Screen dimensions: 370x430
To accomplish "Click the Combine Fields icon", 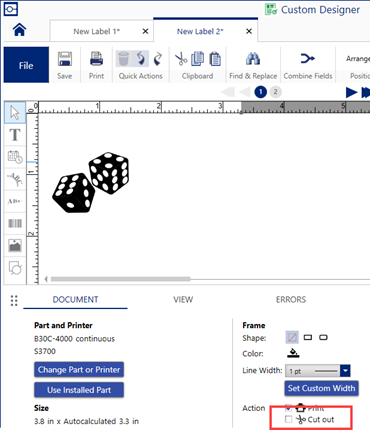I will pos(307,59).
